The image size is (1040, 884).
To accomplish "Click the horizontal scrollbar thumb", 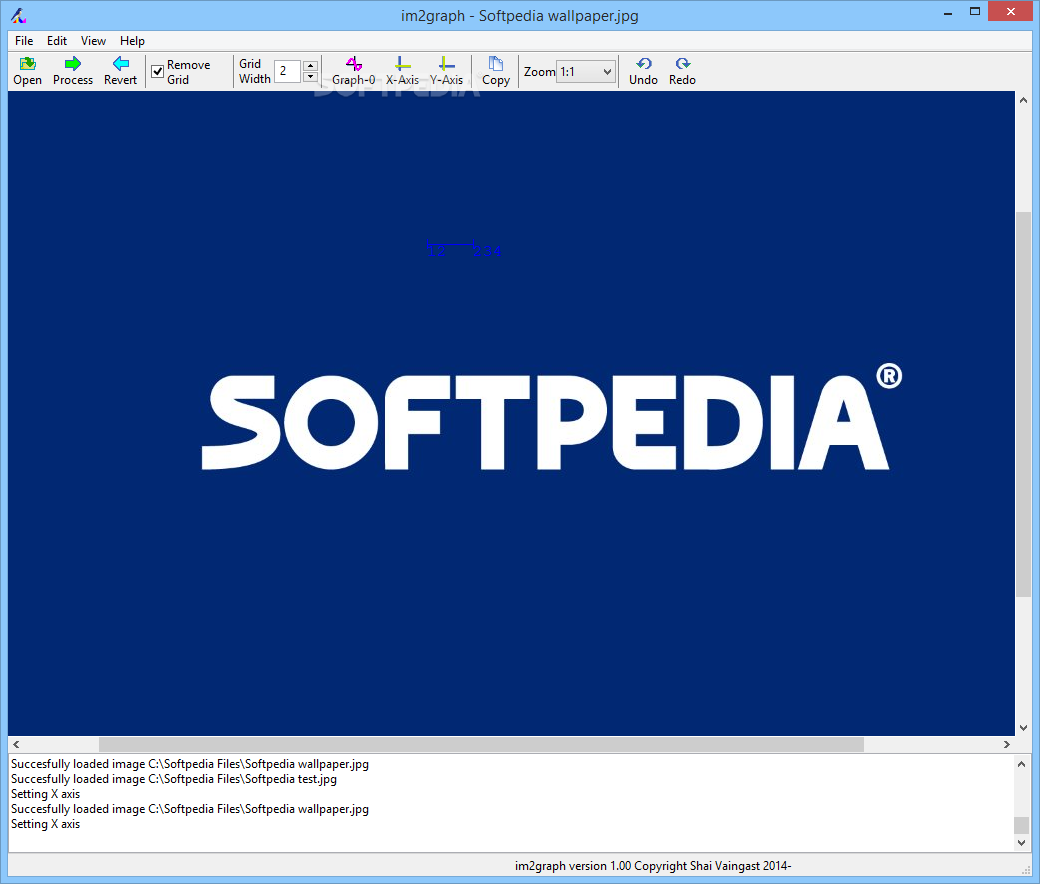I will coord(482,744).
